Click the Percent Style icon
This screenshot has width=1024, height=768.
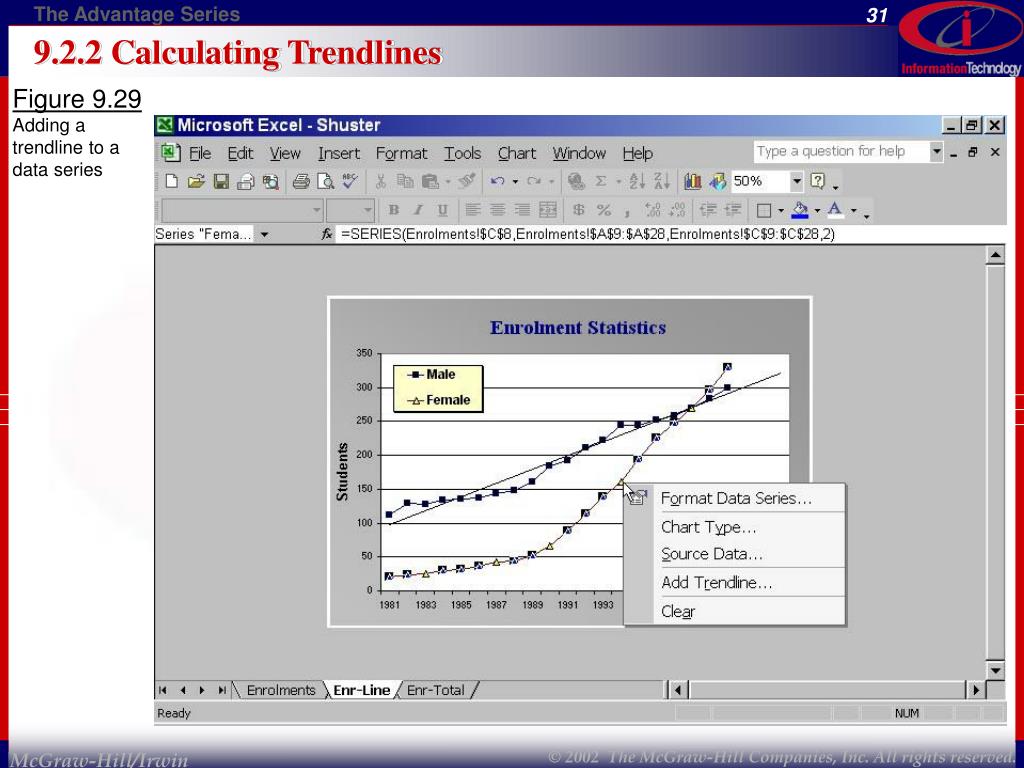point(604,210)
